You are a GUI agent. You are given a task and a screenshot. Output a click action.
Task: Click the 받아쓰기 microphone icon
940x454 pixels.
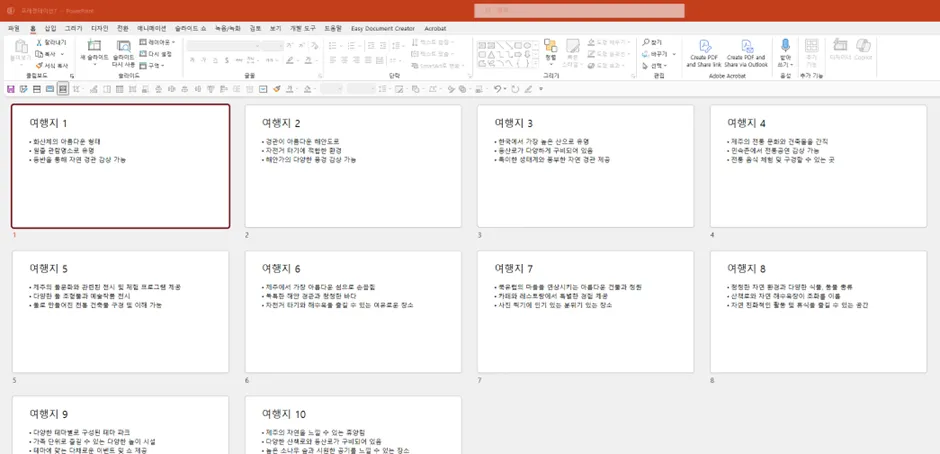click(785, 46)
